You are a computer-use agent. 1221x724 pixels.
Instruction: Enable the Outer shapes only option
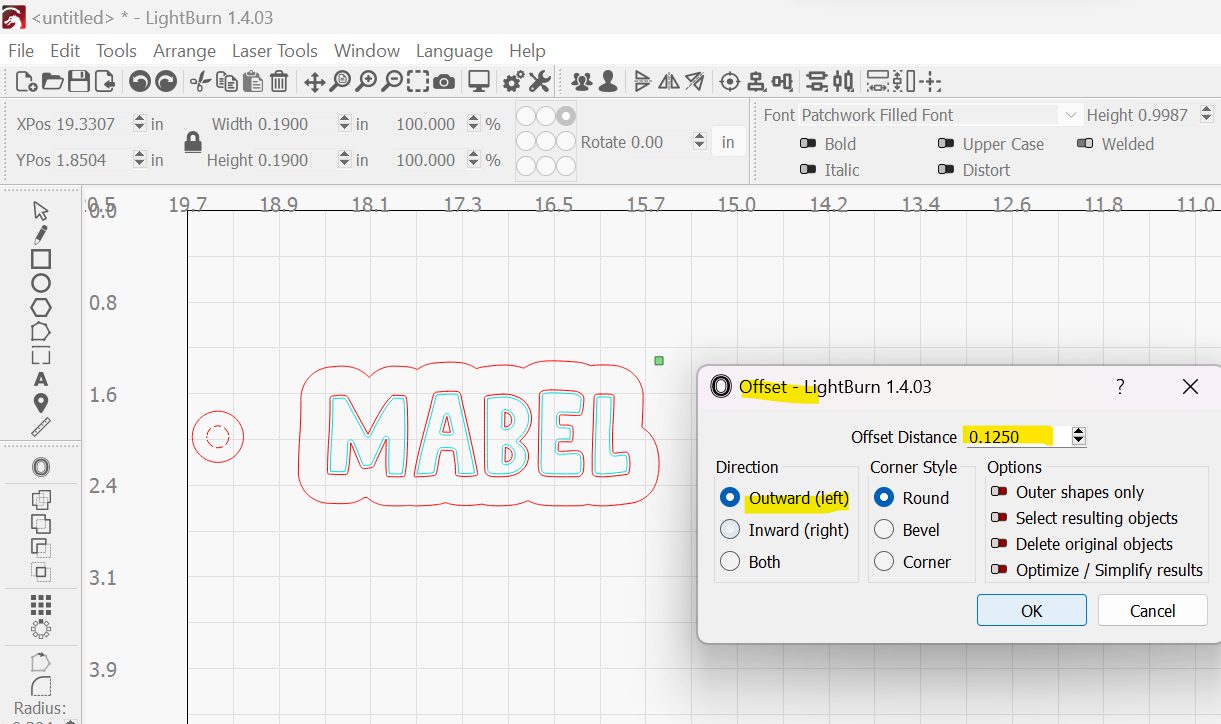click(998, 492)
